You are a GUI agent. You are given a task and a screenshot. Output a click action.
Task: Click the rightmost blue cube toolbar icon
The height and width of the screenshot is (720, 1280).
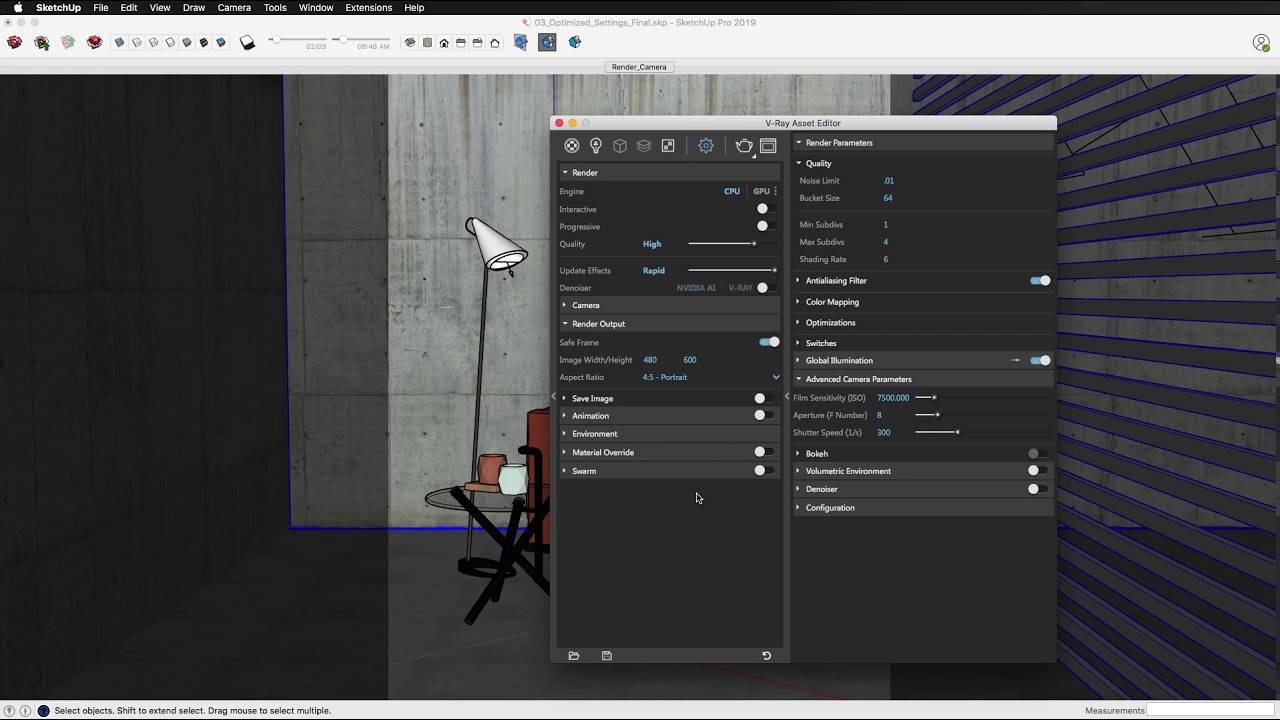575,43
